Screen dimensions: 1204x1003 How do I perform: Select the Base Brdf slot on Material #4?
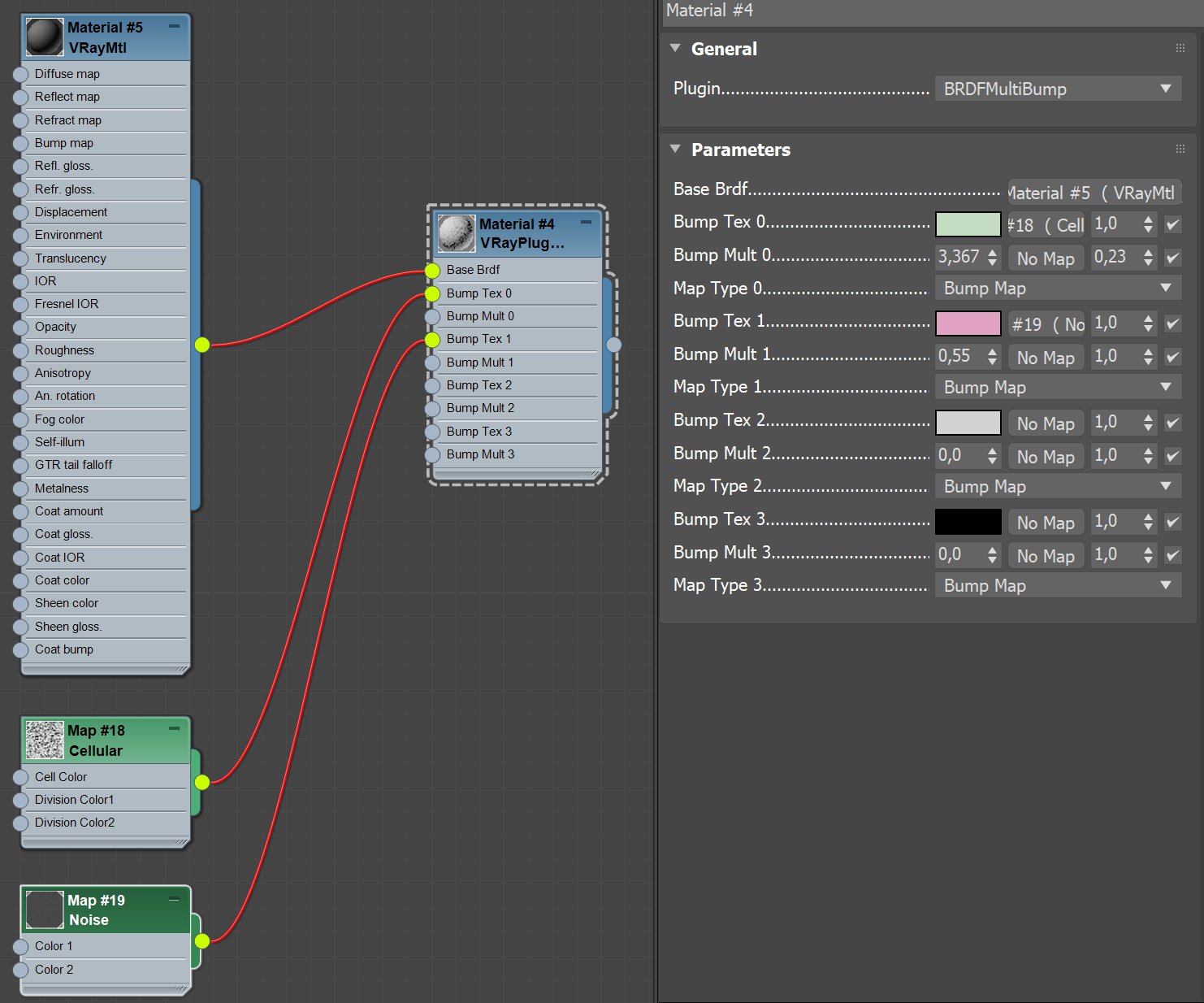click(x=431, y=270)
